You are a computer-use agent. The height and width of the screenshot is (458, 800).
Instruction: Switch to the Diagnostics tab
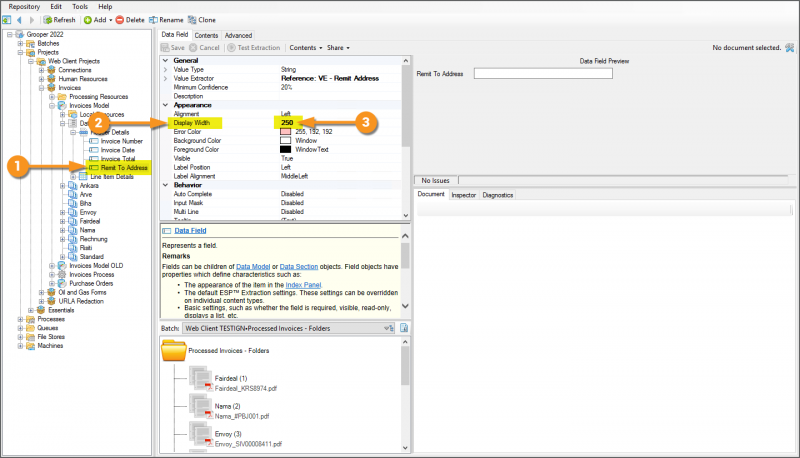click(498, 195)
